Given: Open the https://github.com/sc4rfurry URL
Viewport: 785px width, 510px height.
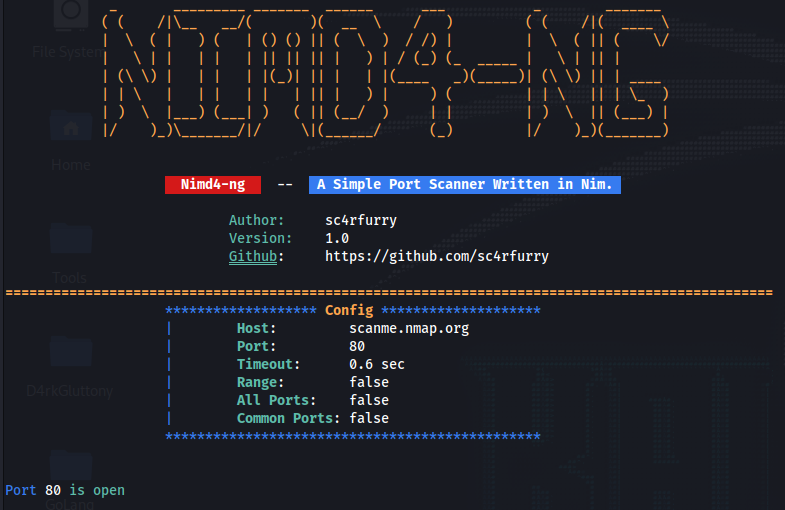Looking at the screenshot, I should (437, 256).
